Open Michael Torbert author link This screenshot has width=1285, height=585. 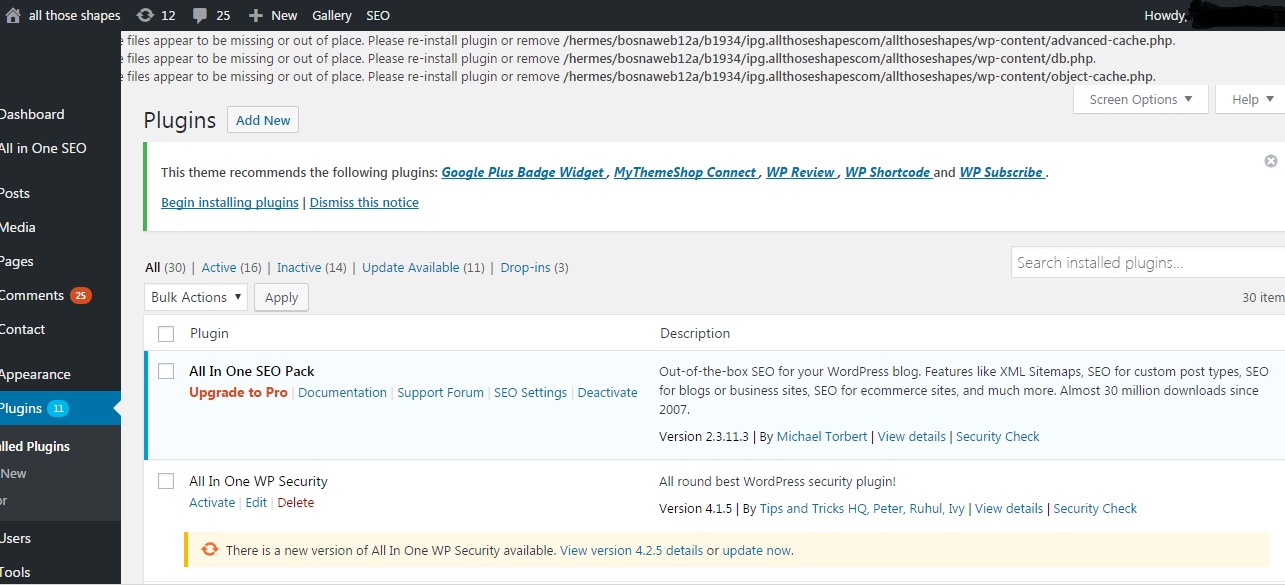pos(823,436)
